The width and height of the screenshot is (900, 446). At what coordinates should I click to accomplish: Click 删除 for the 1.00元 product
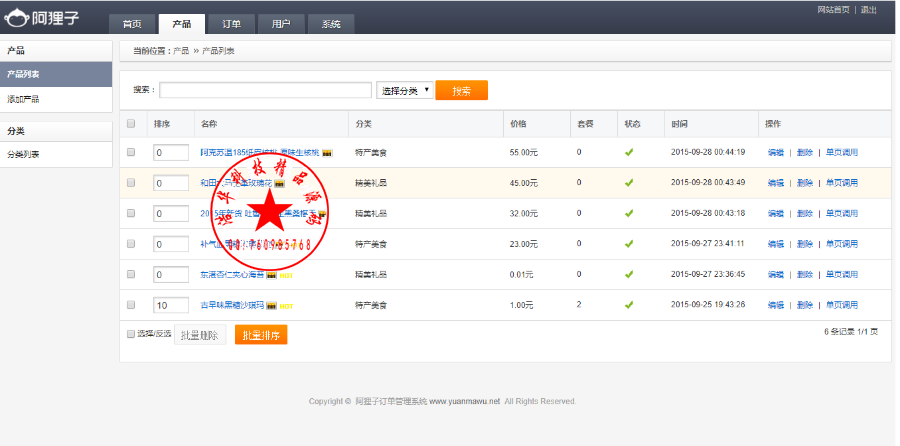pos(805,305)
